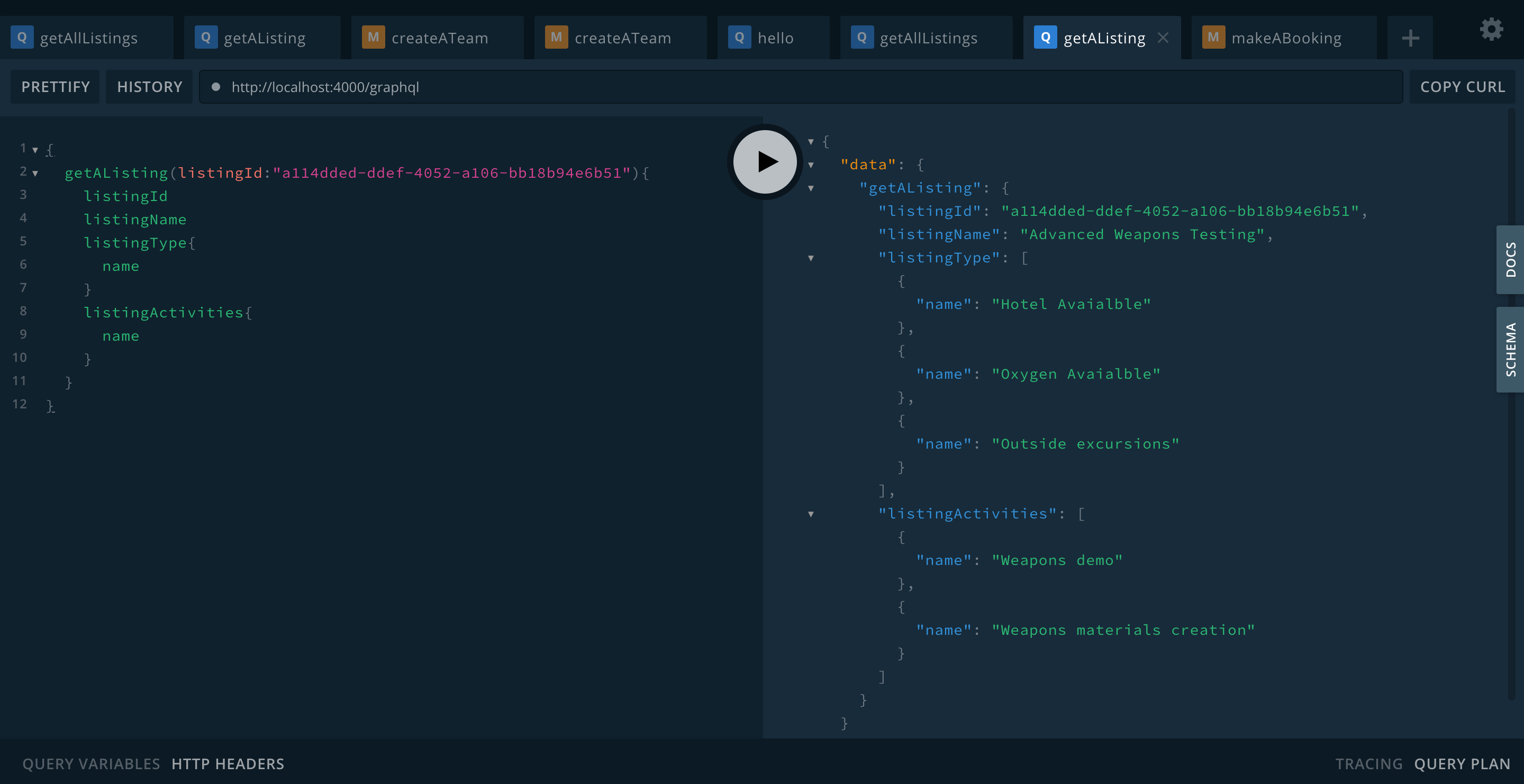Close the active getAListing tab
The width and height of the screenshot is (1524, 784).
pos(1163,38)
